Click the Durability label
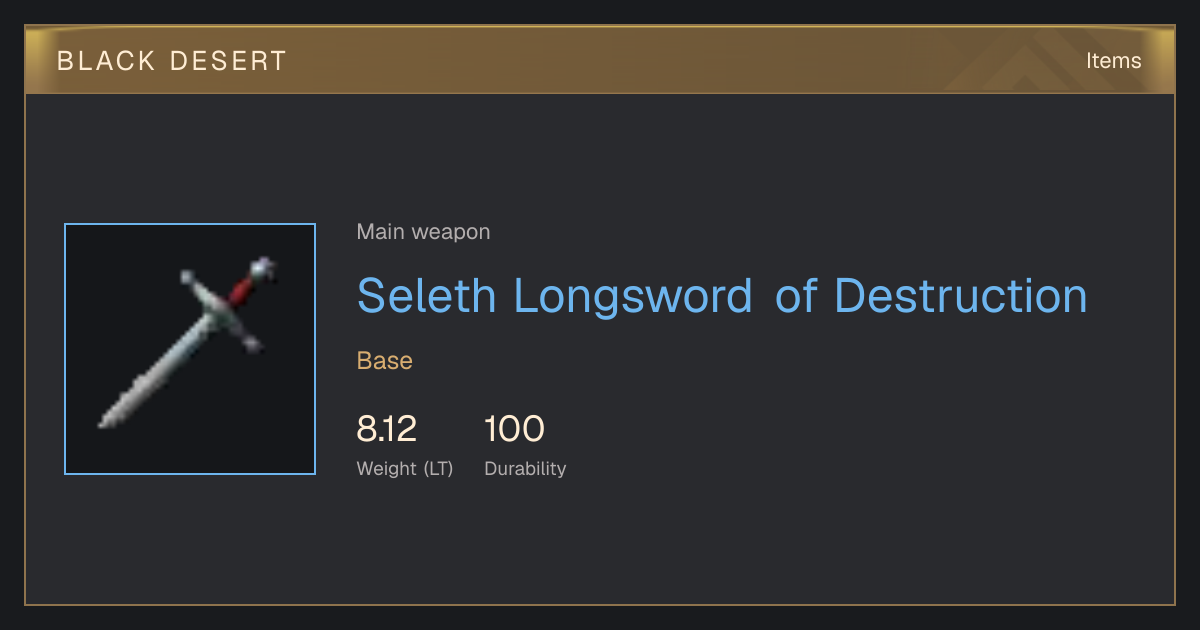Screen dimensions: 1200x630 pyautogui.click(x=525, y=469)
